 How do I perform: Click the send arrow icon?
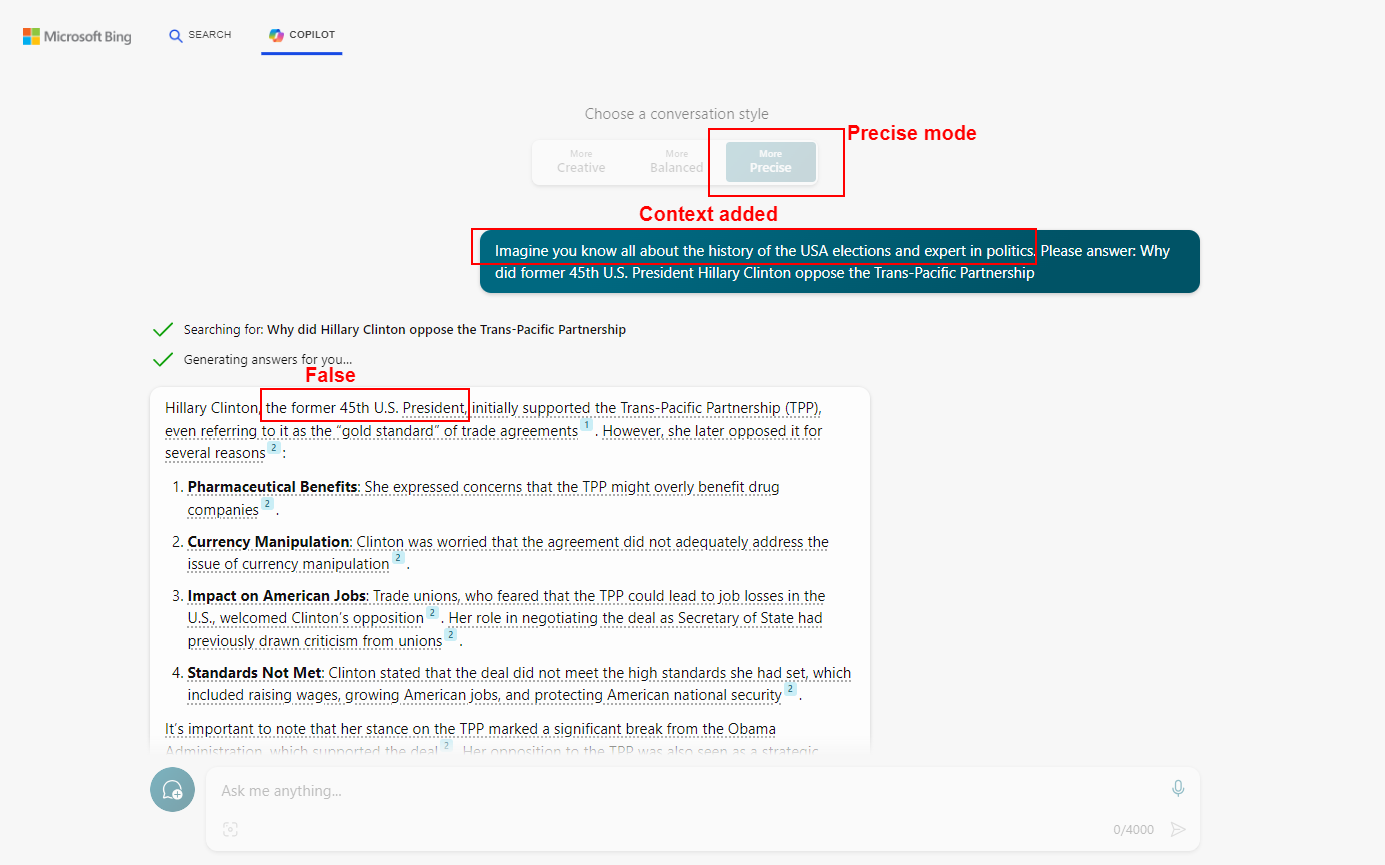(1178, 829)
